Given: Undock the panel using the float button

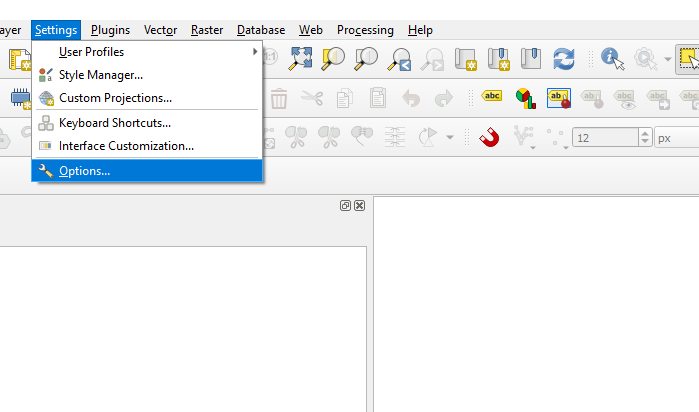Looking at the screenshot, I should point(345,205).
